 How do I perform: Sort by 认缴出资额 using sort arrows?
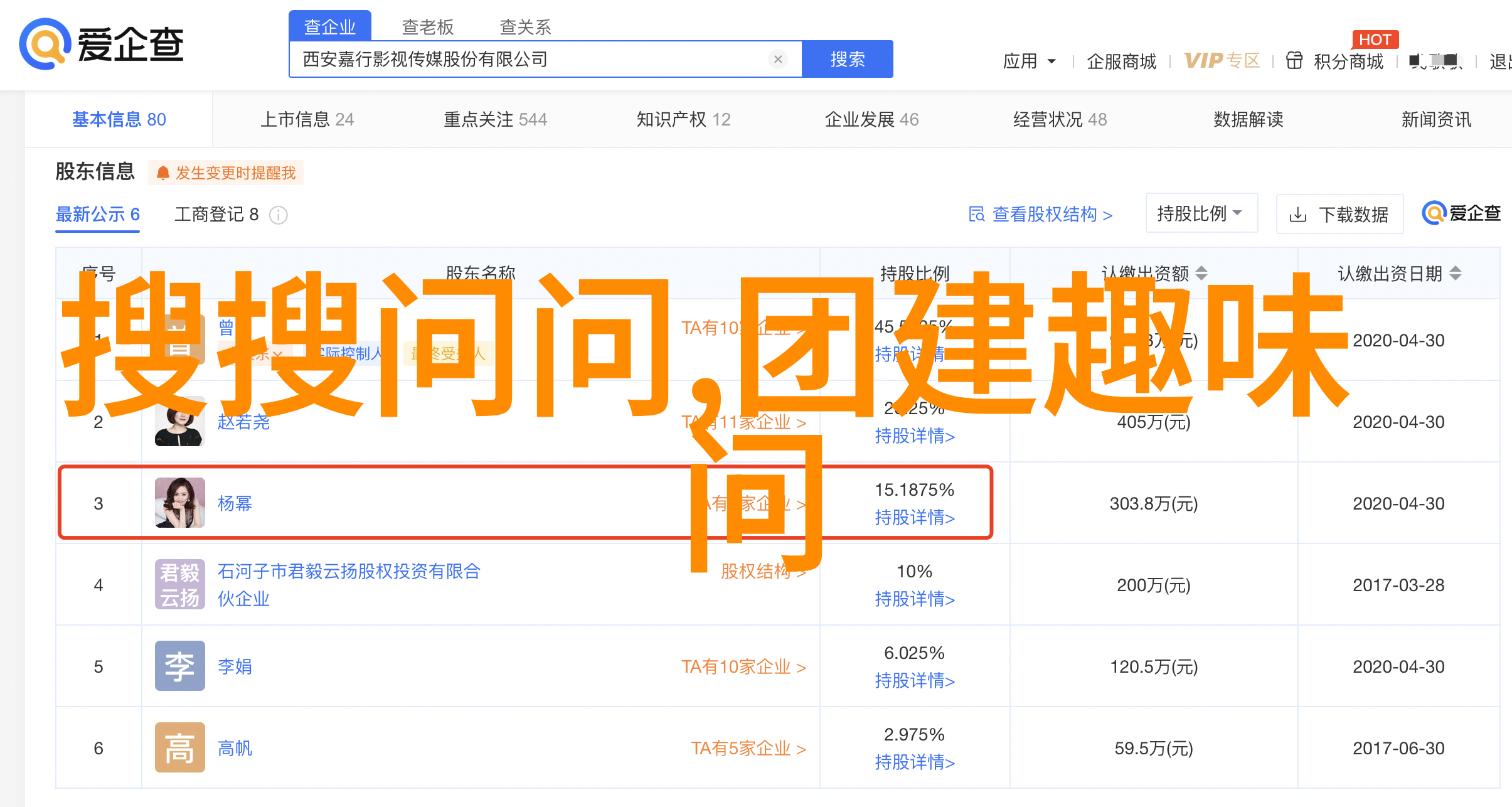(1201, 273)
